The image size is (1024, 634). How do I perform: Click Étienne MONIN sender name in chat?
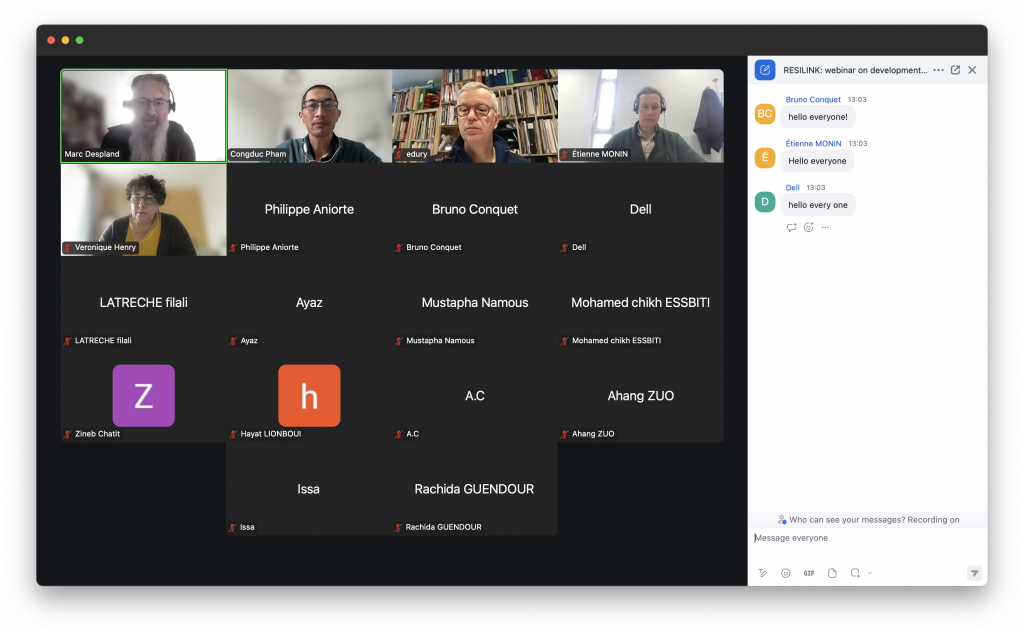pos(813,144)
